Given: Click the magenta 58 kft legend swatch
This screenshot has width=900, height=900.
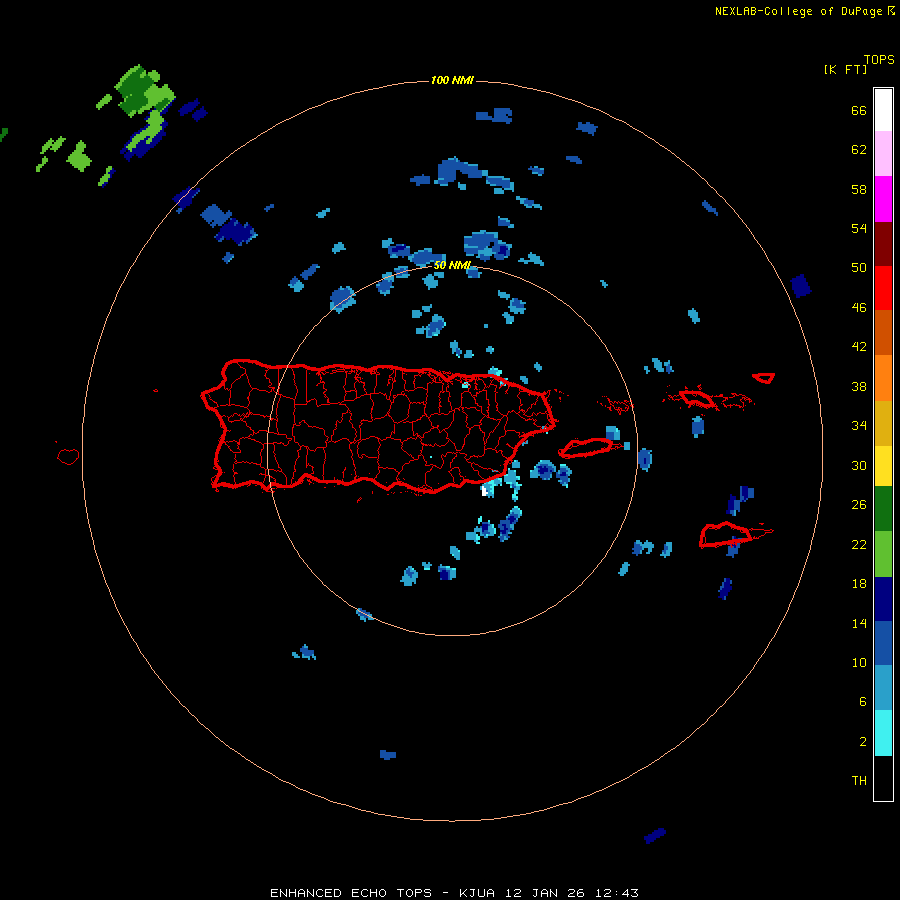Looking at the screenshot, I should [883, 199].
